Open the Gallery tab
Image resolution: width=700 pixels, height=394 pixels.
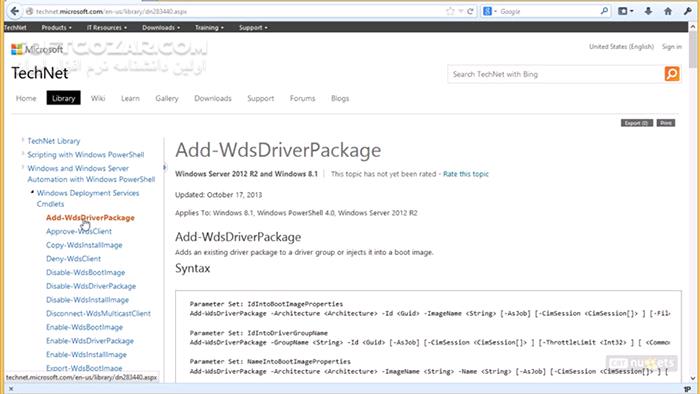[167, 98]
